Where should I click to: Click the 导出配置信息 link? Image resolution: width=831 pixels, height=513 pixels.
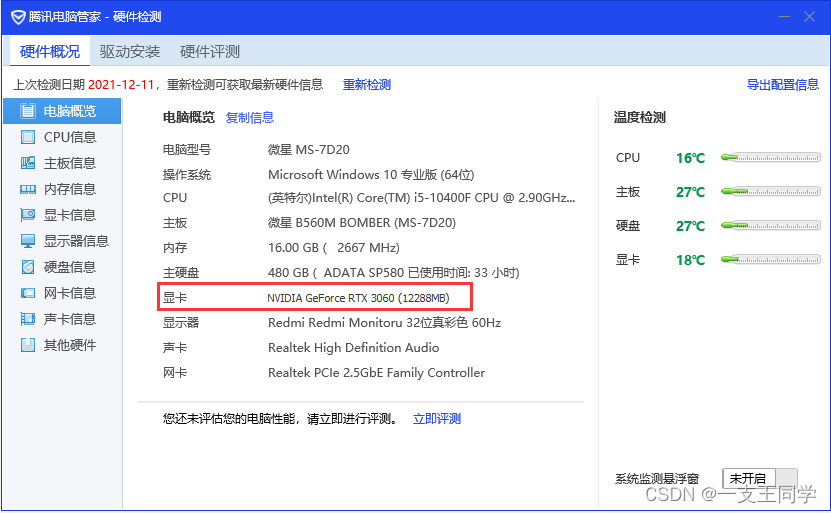783,85
